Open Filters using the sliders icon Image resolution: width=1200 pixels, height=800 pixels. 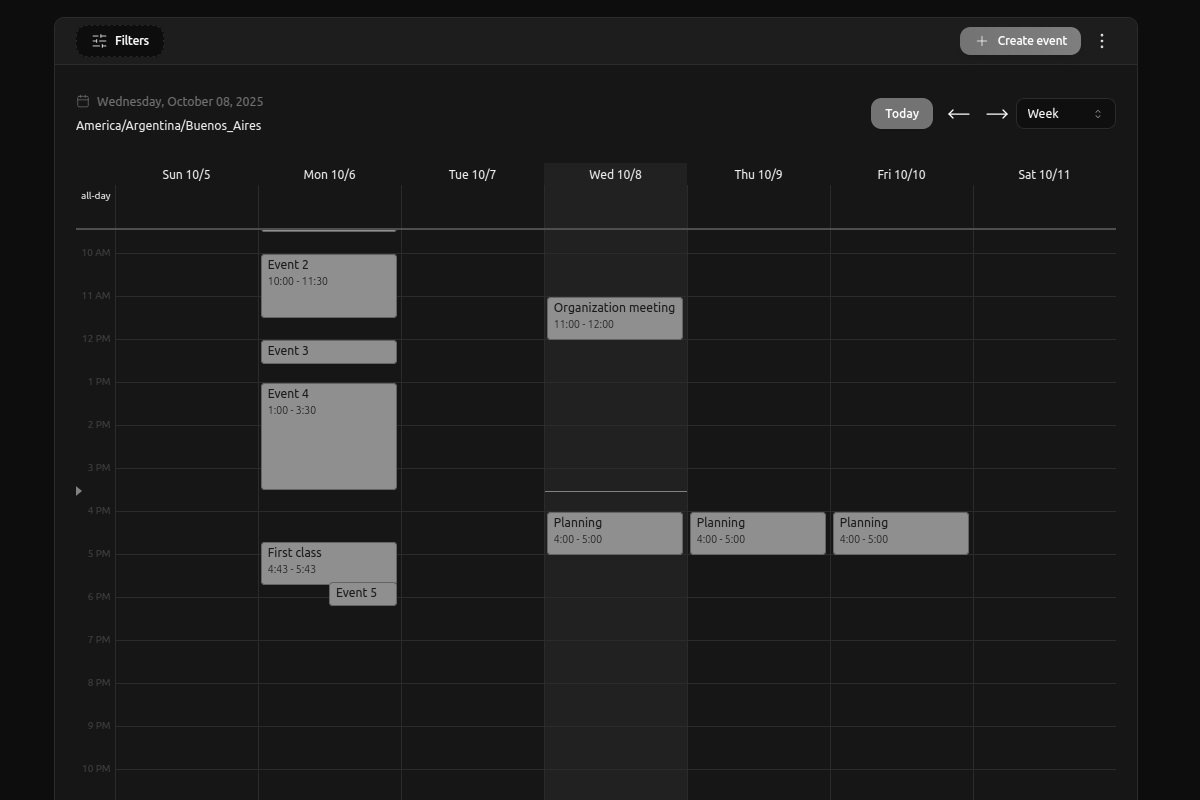click(x=99, y=40)
